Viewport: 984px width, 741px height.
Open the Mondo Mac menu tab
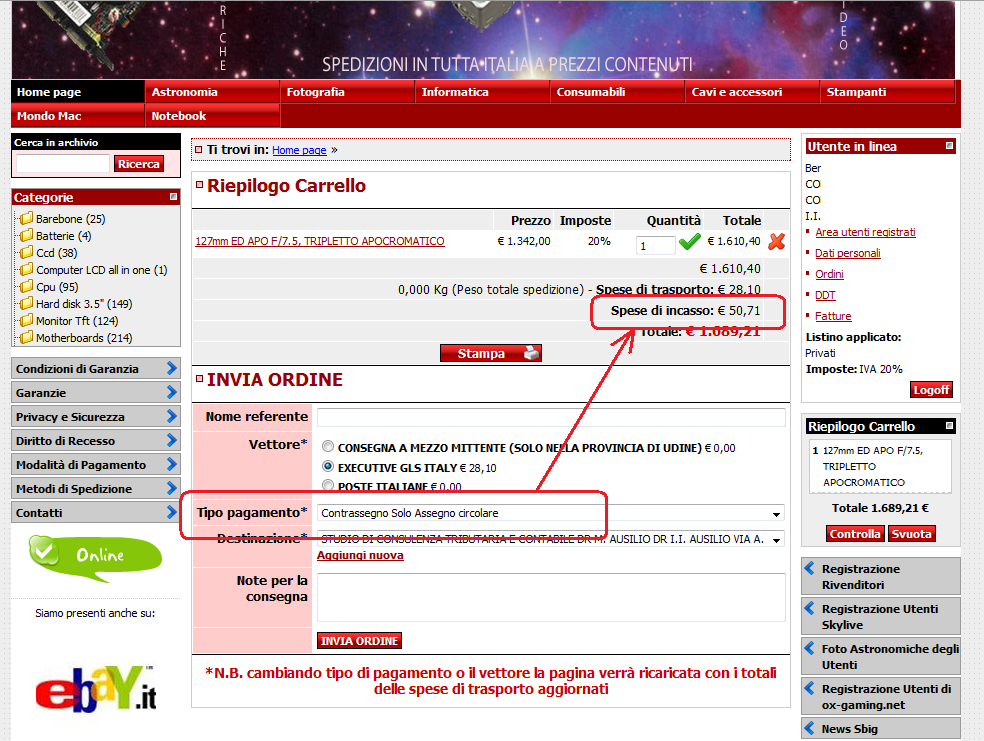point(77,115)
